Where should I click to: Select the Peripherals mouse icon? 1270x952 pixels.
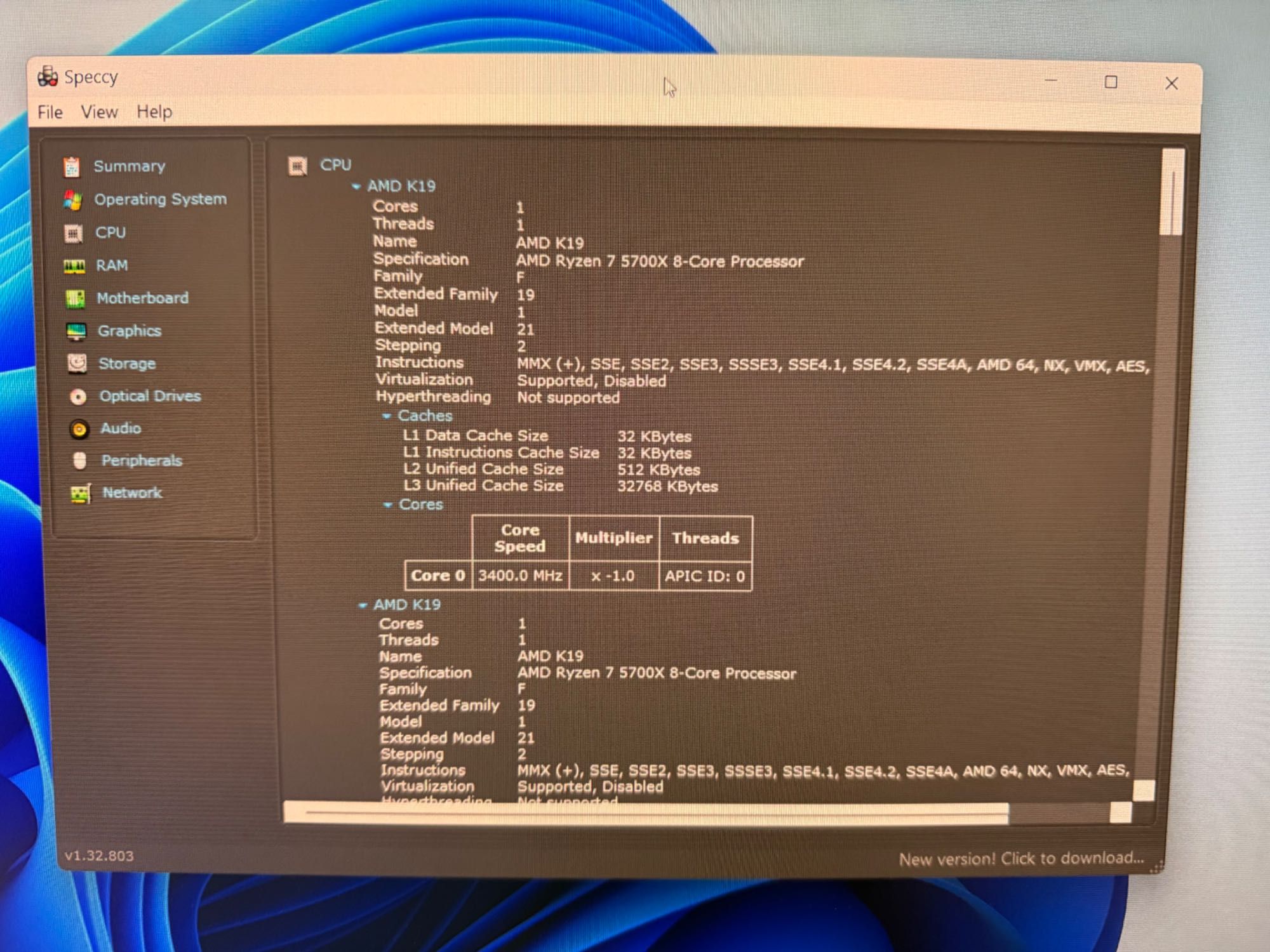click(79, 461)
